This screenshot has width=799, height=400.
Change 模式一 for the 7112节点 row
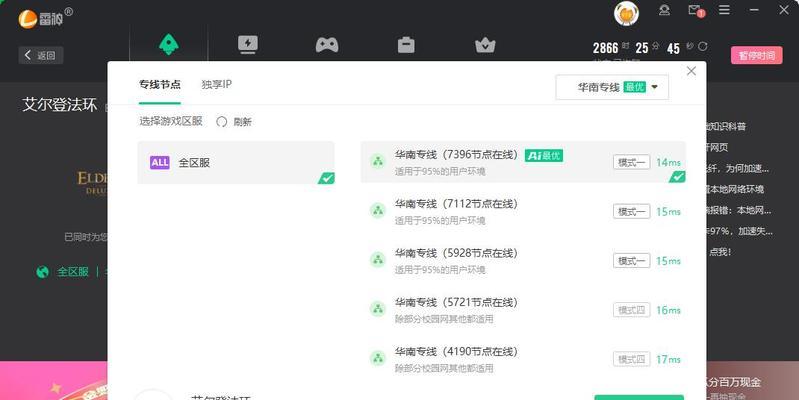click(631, 211)
